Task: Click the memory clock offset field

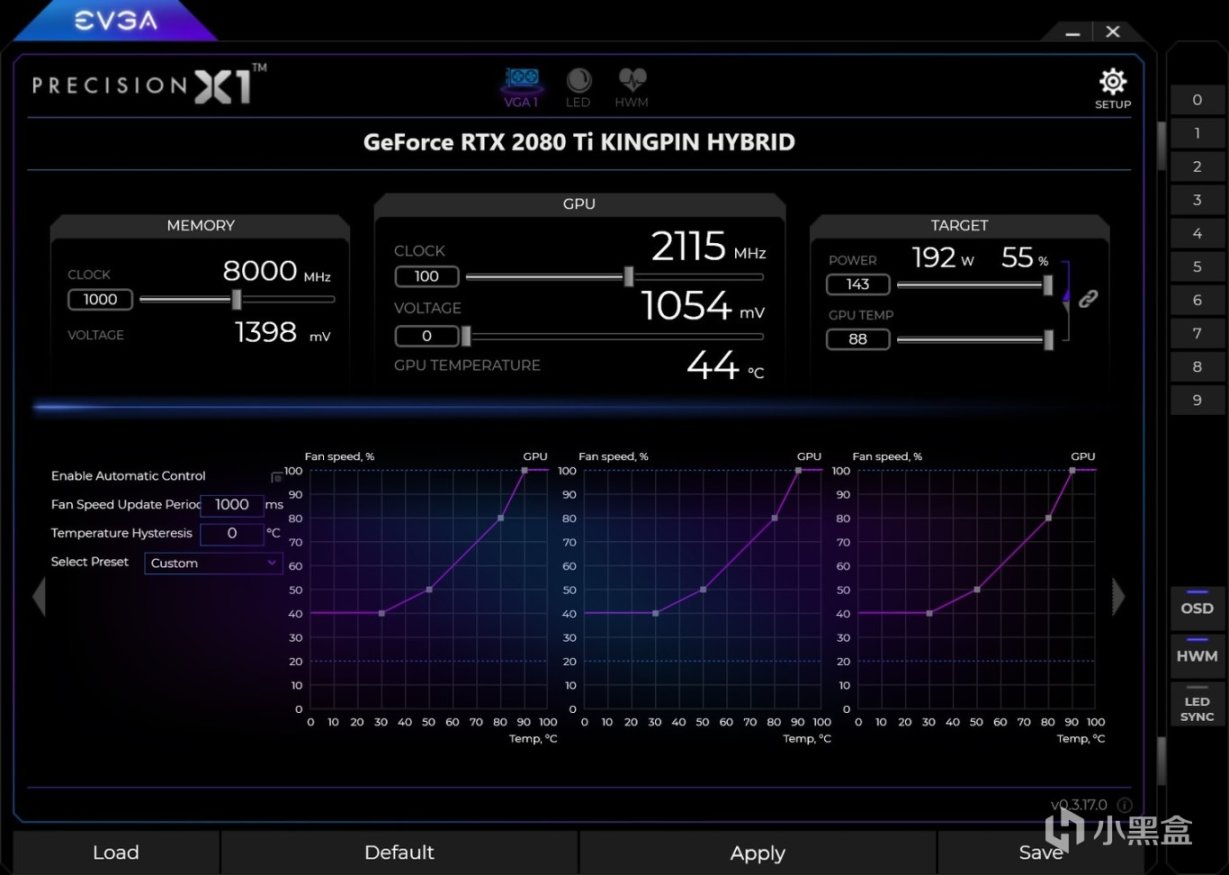Action: 100,299
